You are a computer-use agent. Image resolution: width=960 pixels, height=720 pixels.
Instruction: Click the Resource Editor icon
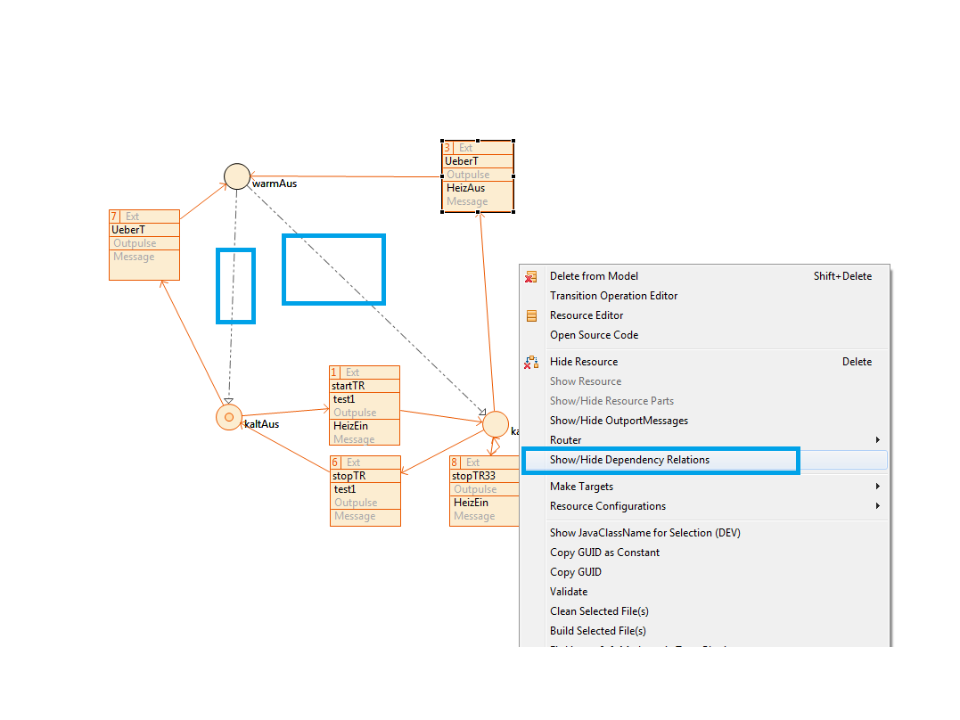[531, 316]
